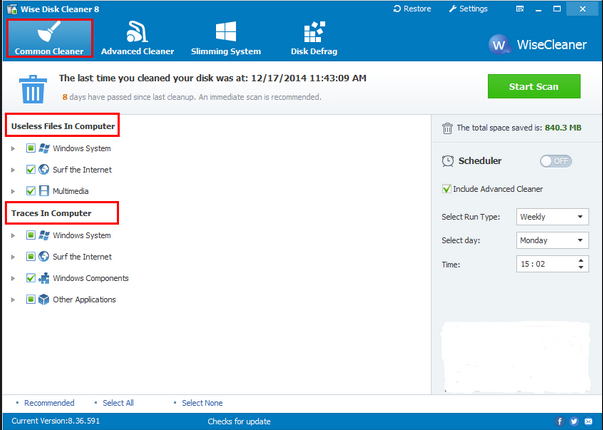Open the Select Run Type dropdown
Screen dimensions: 603x430
(552, 217)
